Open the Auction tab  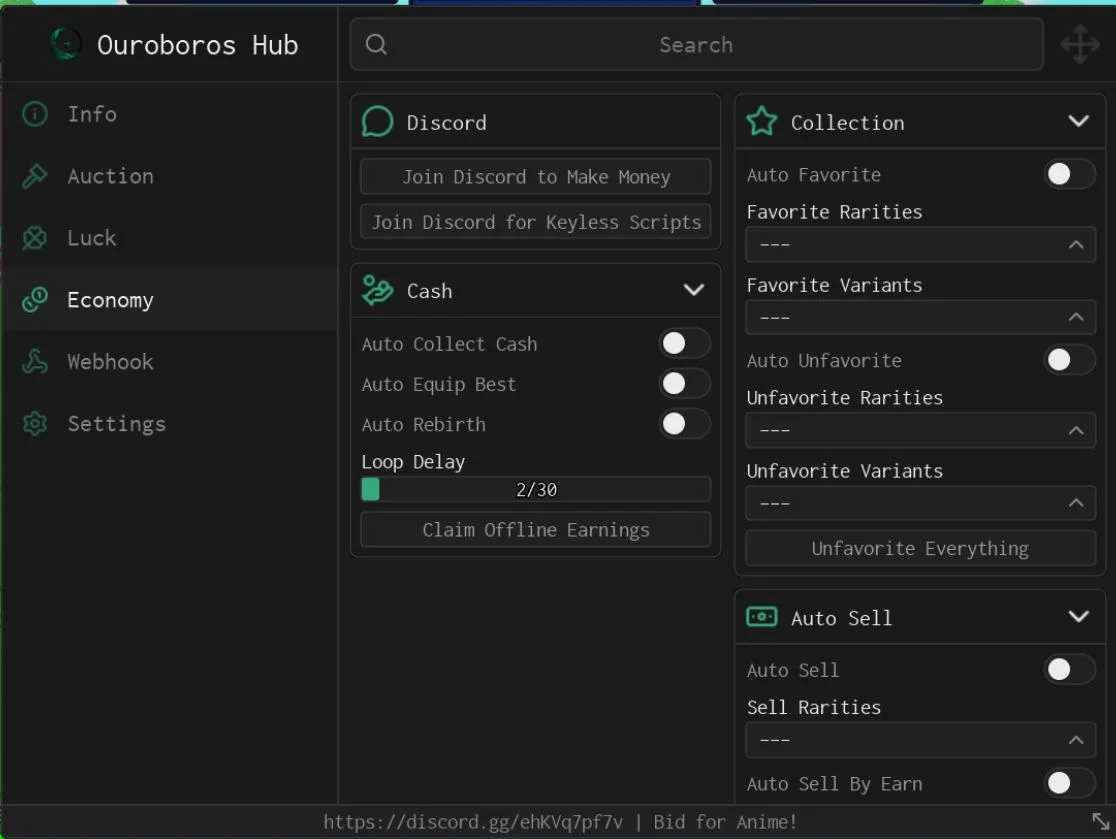[169, 176]
